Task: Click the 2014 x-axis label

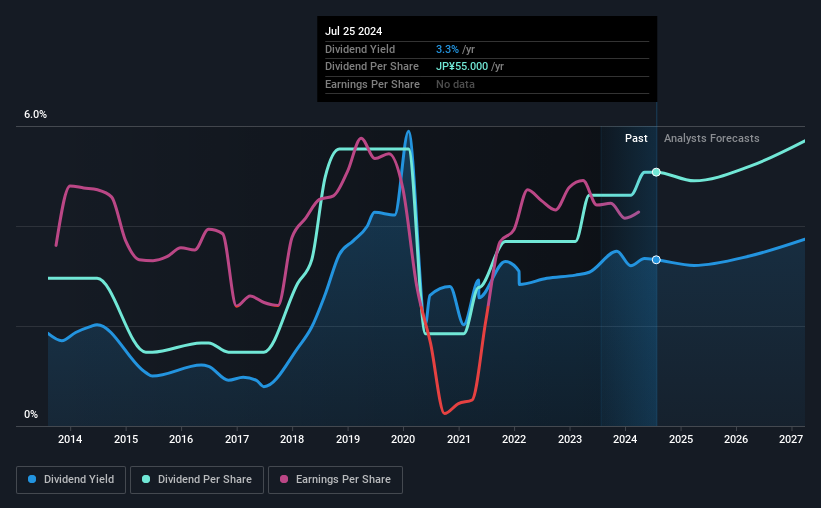Action: point(70,439)
